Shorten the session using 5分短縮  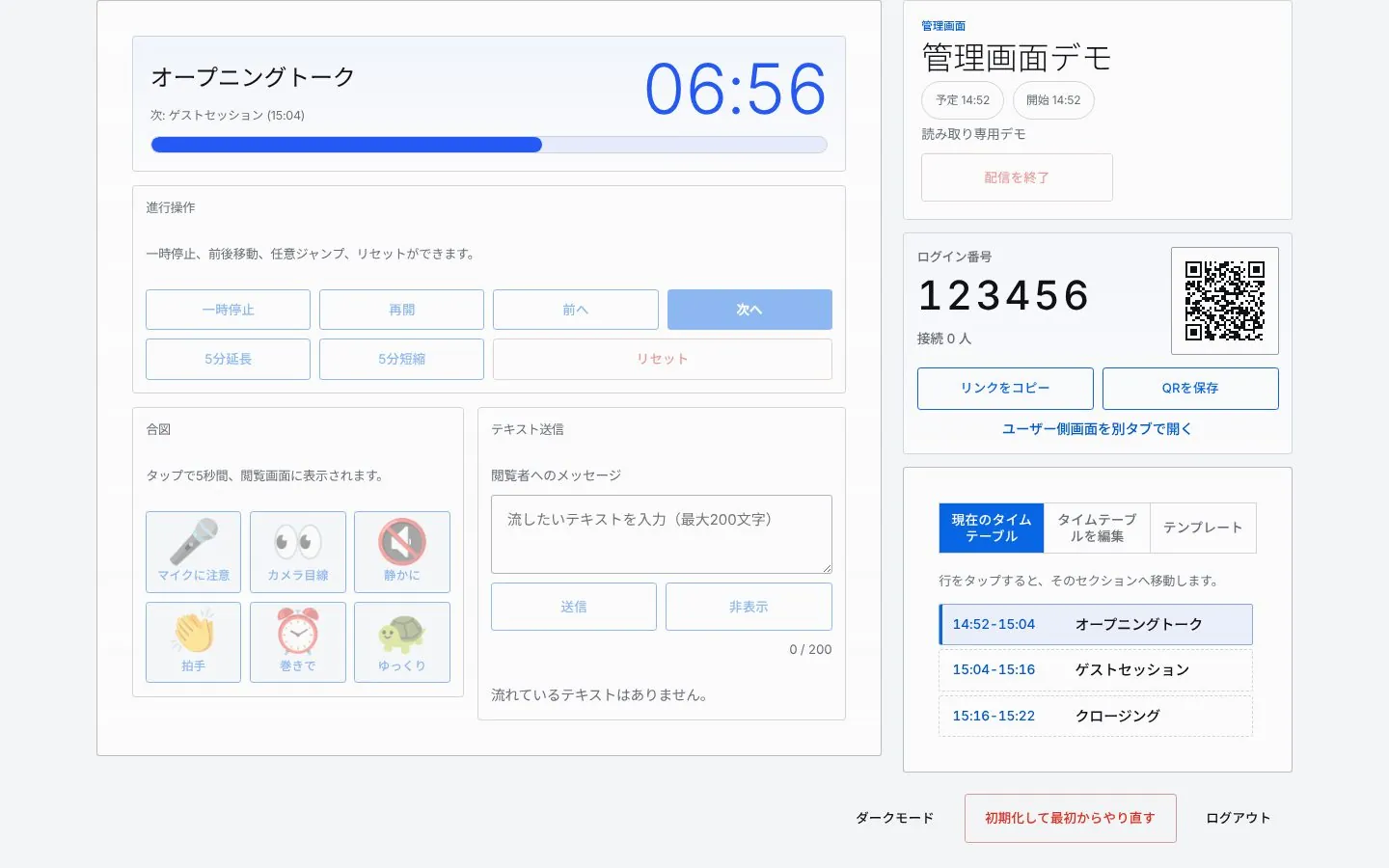pyautogui.click(x=401, y=359)
